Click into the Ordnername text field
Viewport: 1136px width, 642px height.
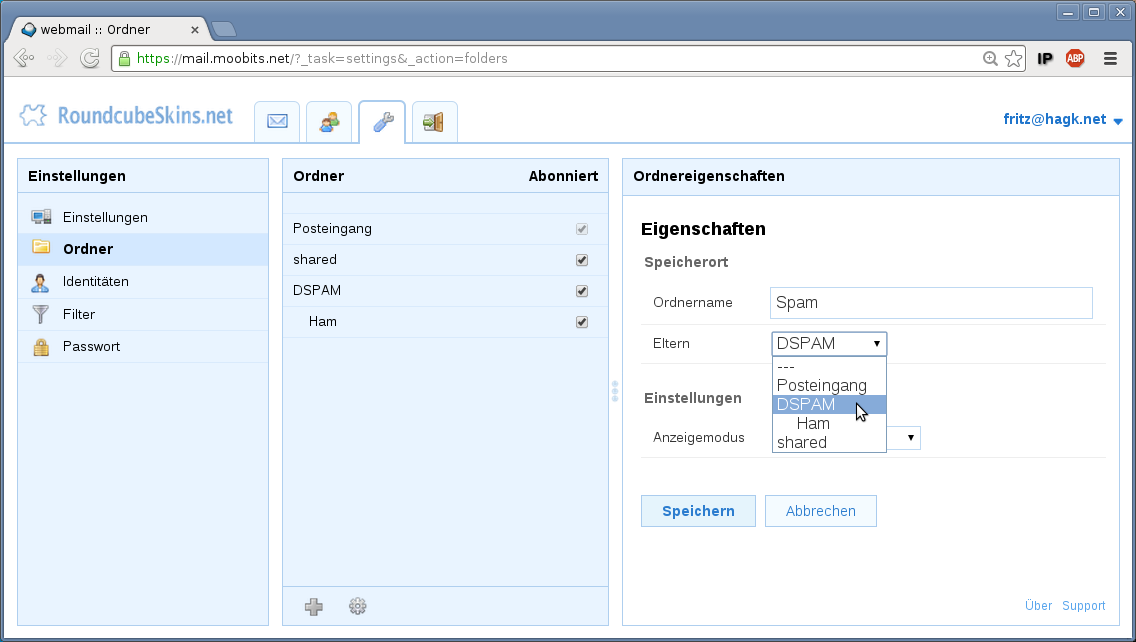coord(931,302)
